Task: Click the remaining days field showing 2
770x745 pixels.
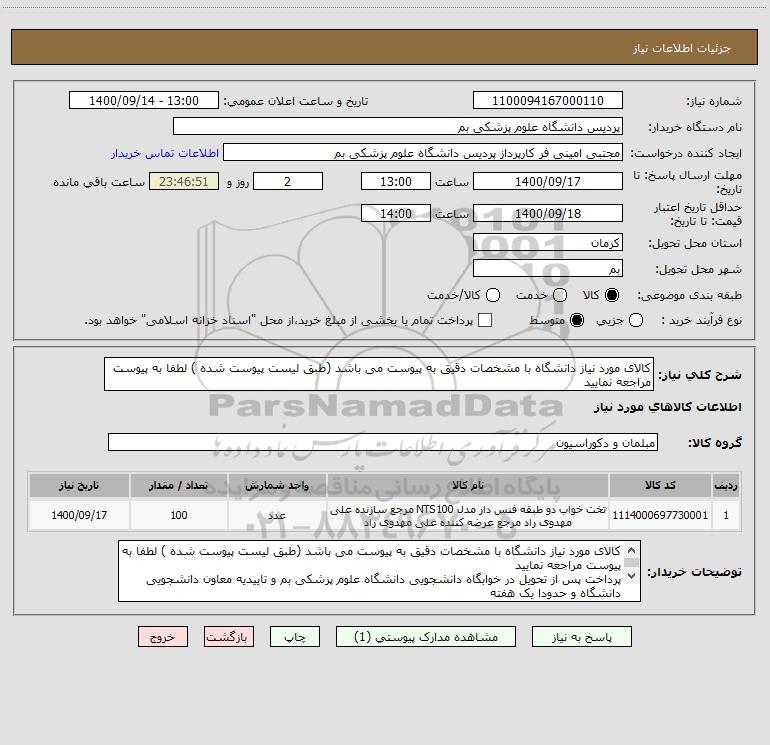Action: [288, 182]
